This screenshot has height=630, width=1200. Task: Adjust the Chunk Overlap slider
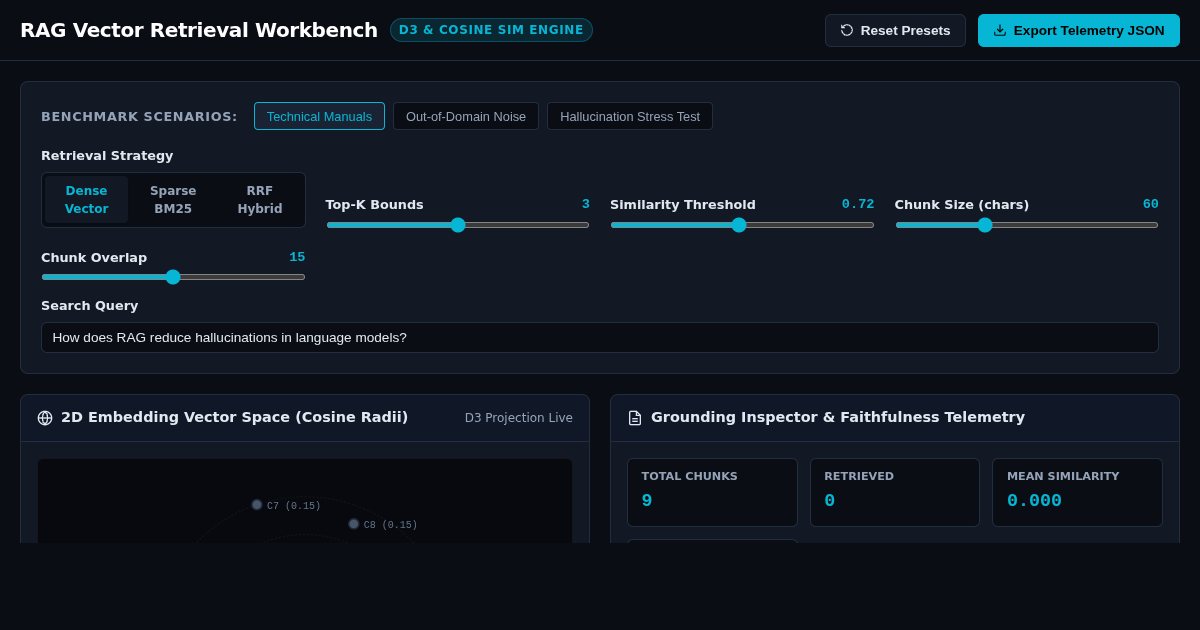(173, 277)
